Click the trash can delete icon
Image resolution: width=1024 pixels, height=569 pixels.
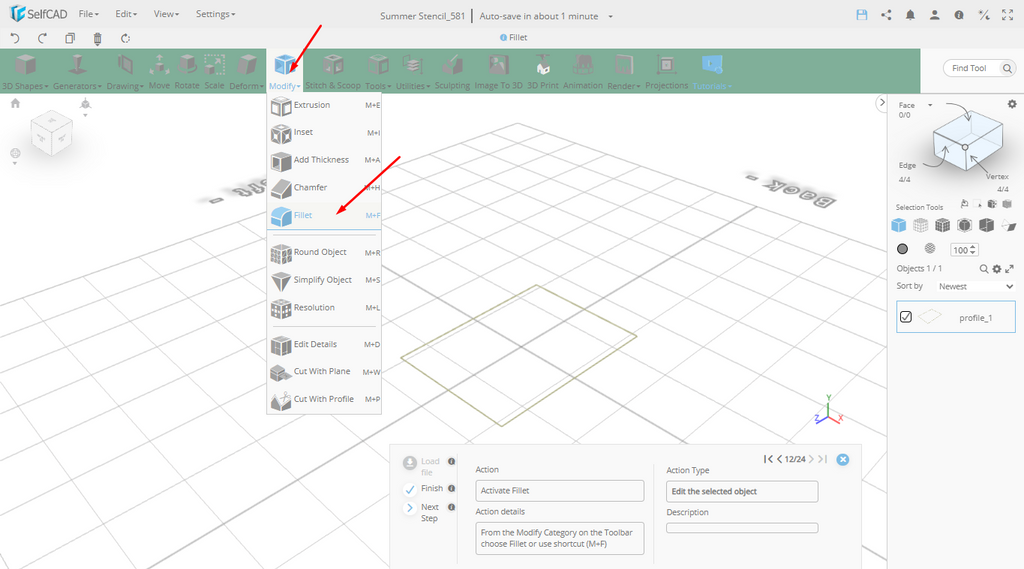97,38
